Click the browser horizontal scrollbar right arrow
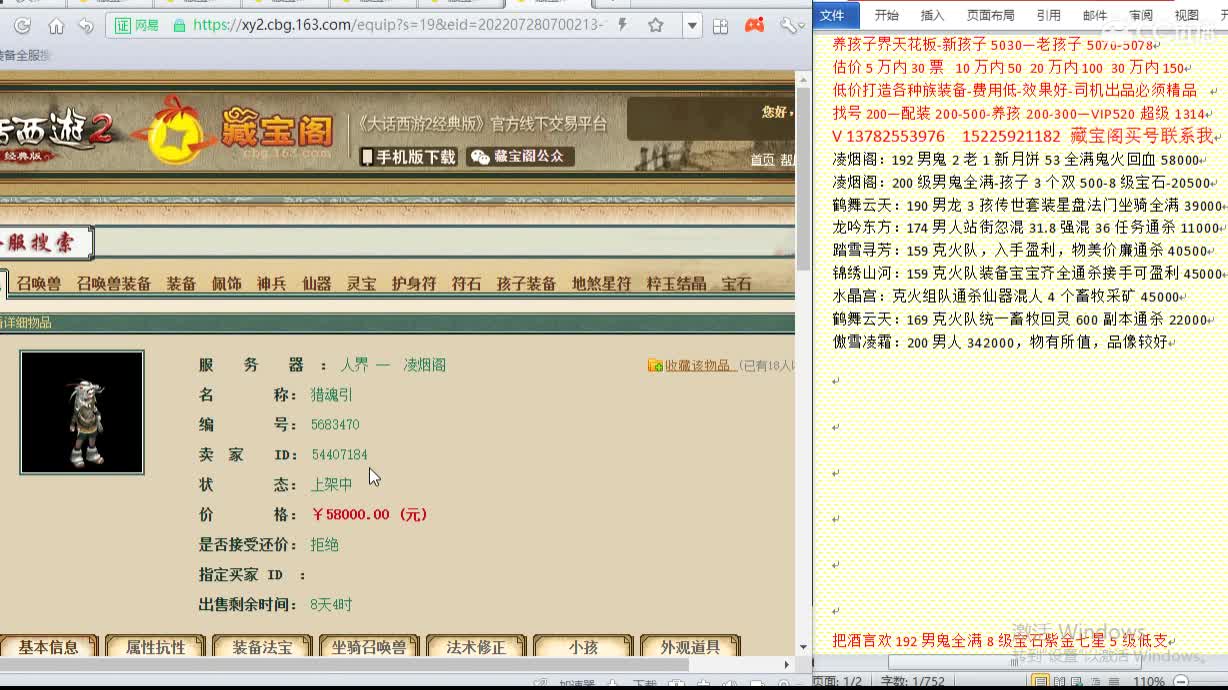Screen dimensions: 1228x690 (787, 664)
